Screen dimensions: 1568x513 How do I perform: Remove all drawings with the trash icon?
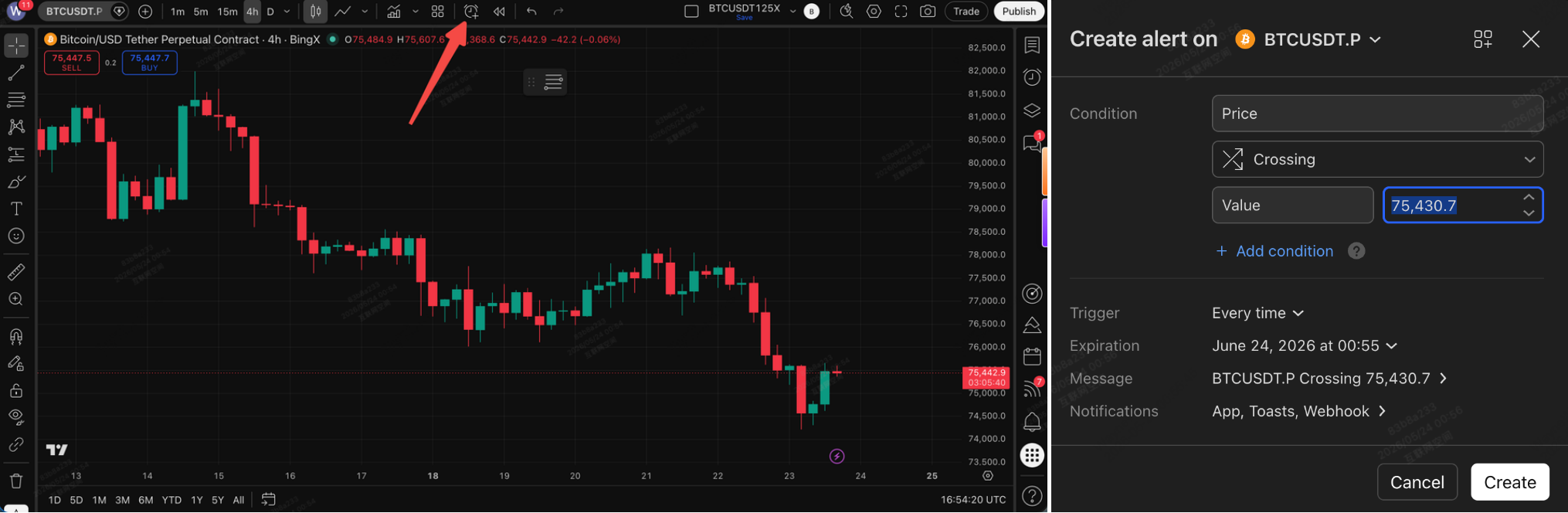pyautogui.click(x=16, y=481)
